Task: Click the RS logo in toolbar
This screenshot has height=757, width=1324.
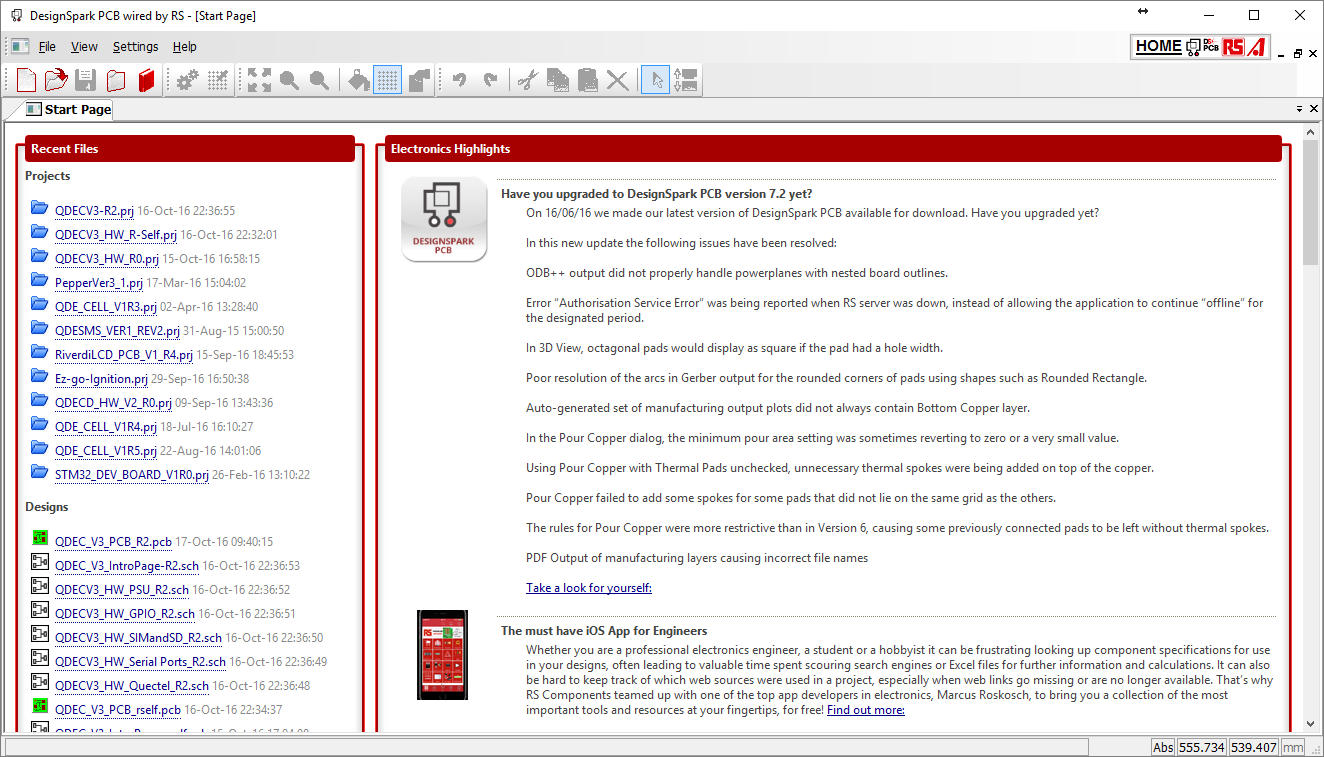Action: [1233, 46]
